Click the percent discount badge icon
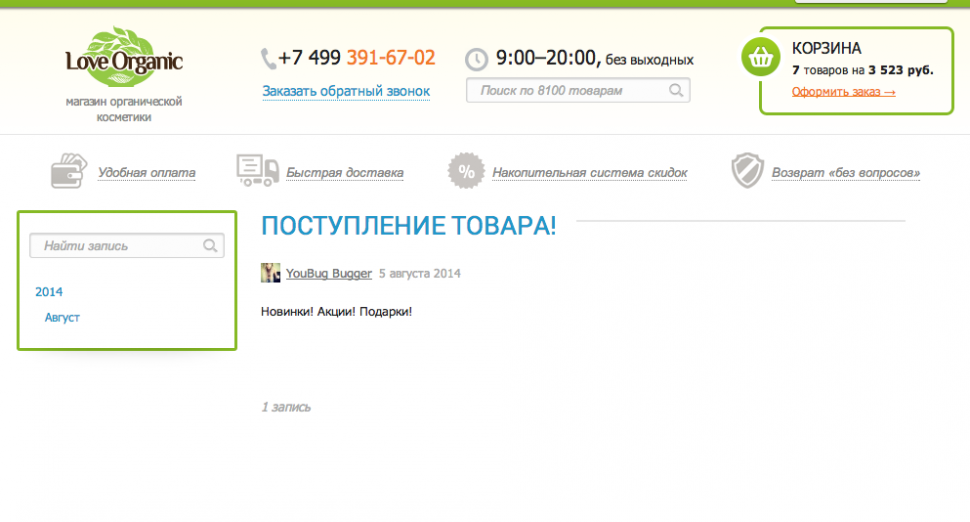 tap(466, 171)
